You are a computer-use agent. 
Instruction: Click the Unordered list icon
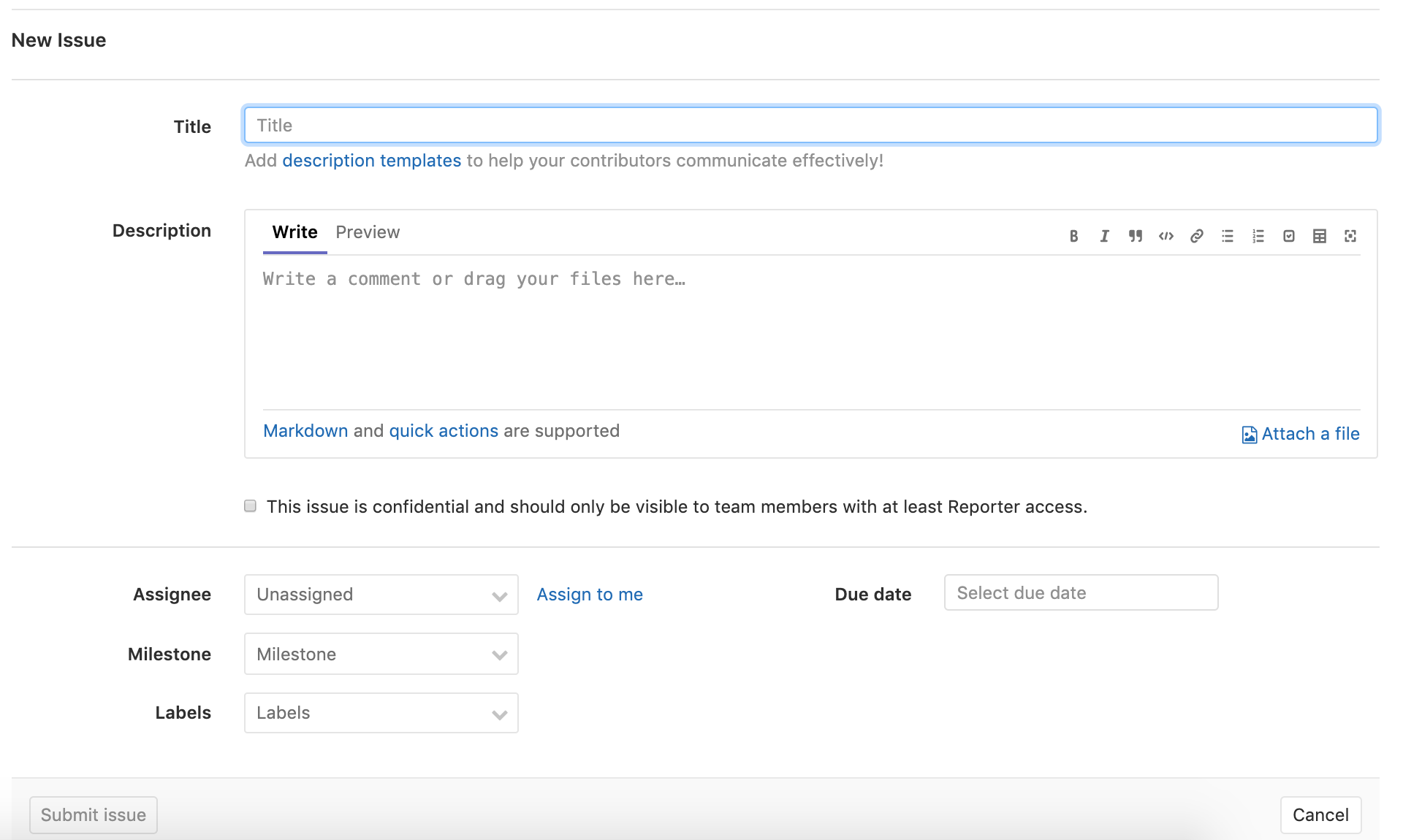click(1227, 235)
